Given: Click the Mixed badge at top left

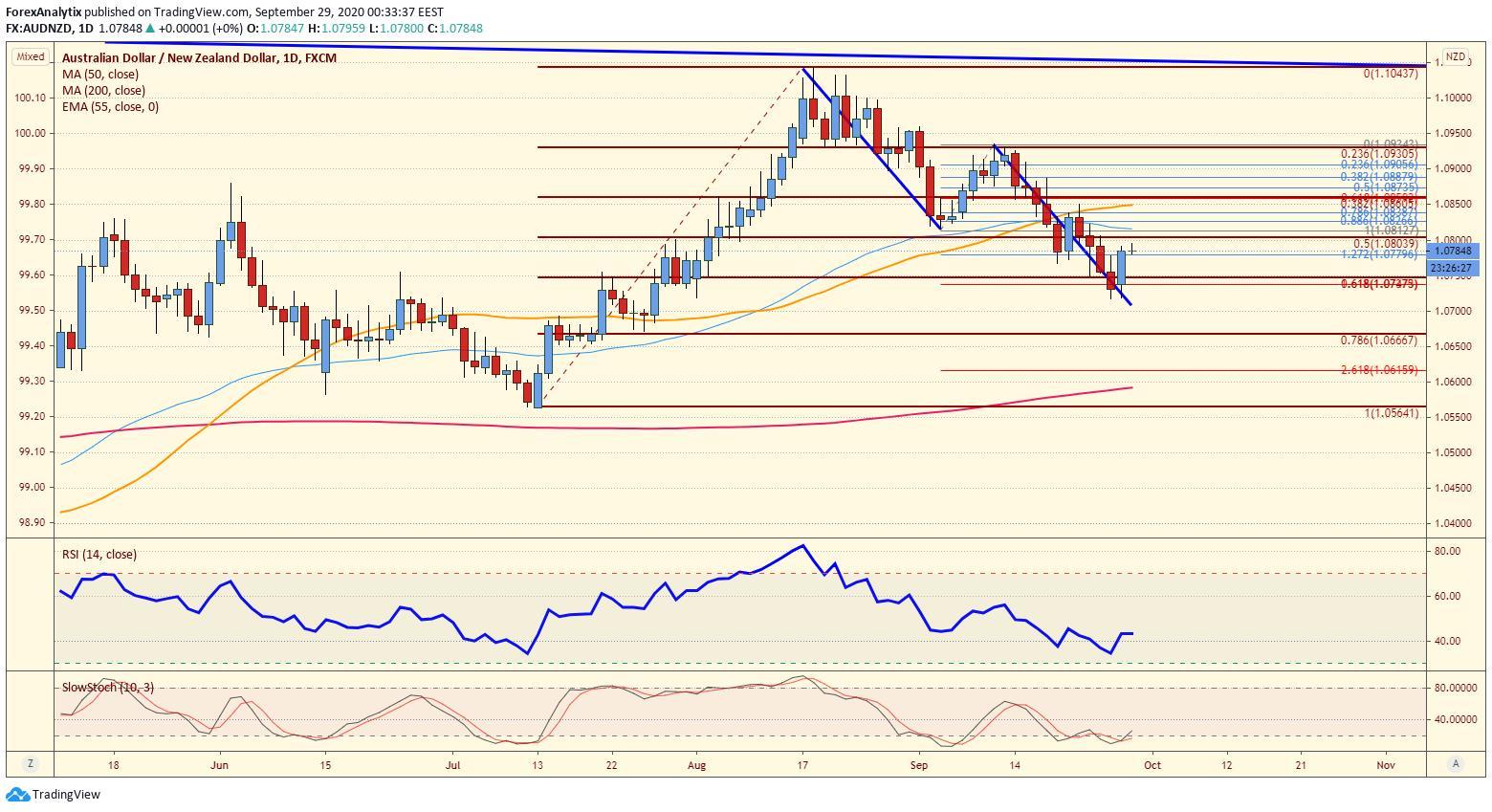Looking at the screenshot, I should 31,56.
